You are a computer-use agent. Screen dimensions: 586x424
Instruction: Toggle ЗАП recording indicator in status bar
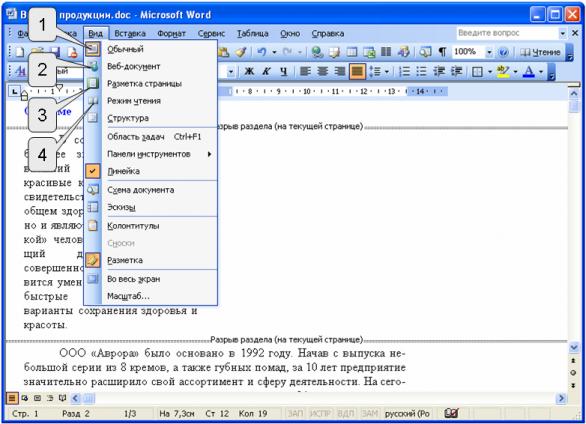(295, 414)
